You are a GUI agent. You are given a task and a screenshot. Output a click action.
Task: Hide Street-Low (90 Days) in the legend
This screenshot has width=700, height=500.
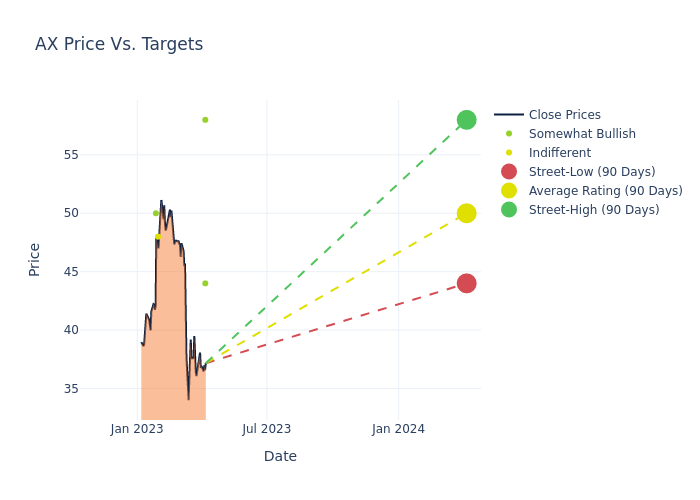pyautogui.click(x=592, y=172)
